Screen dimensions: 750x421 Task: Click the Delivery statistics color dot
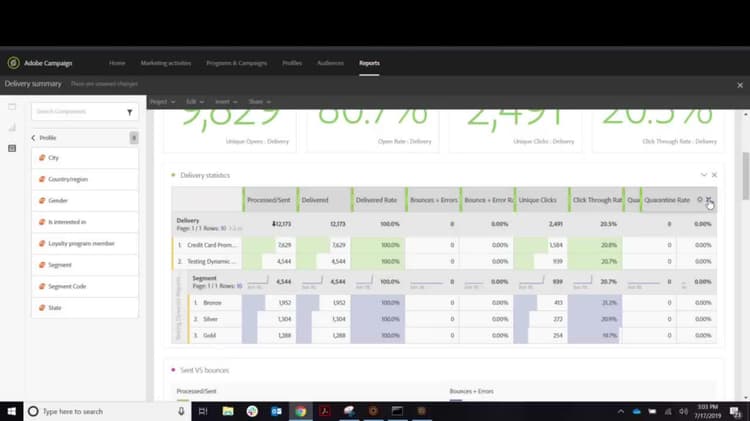(x=173, y=175)
